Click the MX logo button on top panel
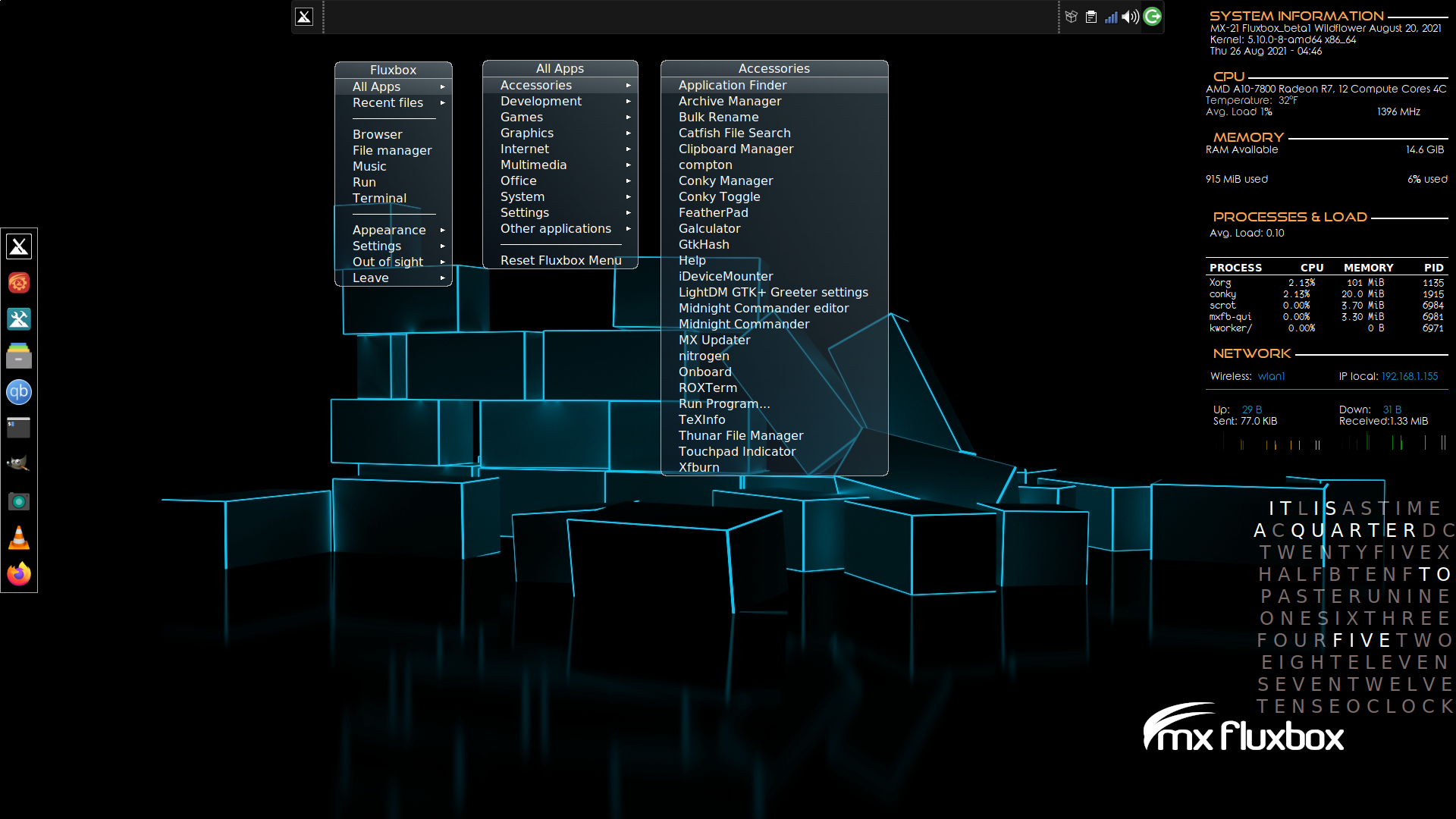This screenshot has height=819, width=1456. click(304, 17)
